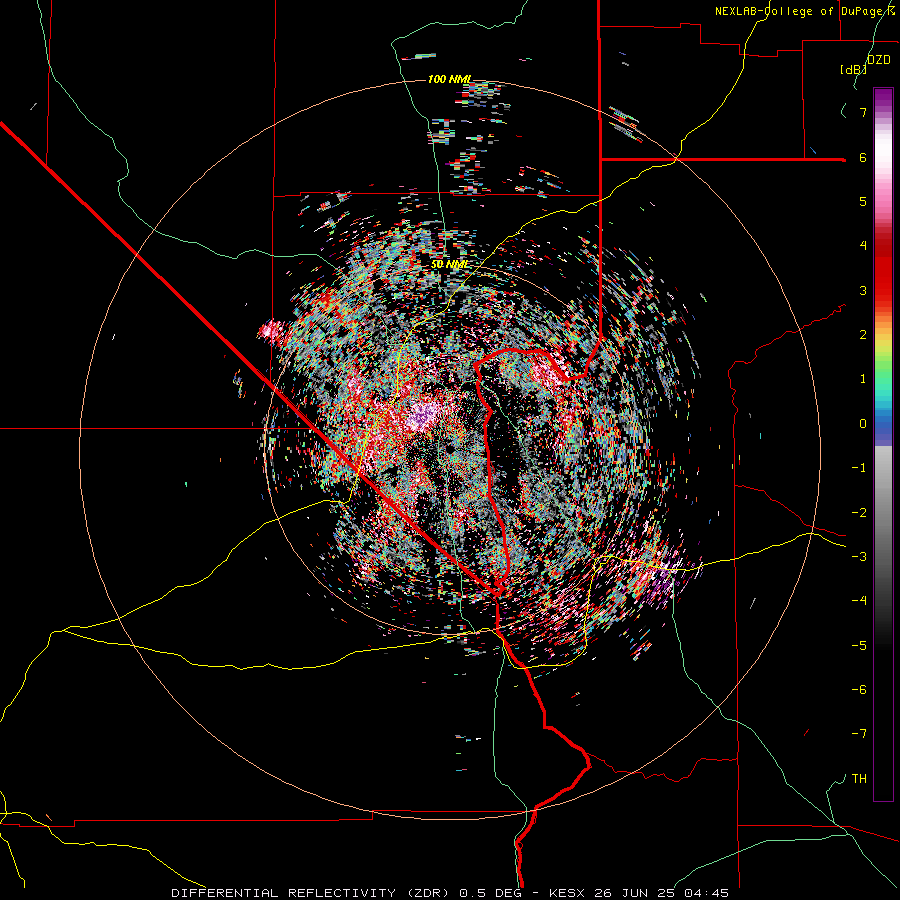The width and height of the screenshot is (900, 900).
Task: Click the "DZD" legend title
Action: [879, 60]
